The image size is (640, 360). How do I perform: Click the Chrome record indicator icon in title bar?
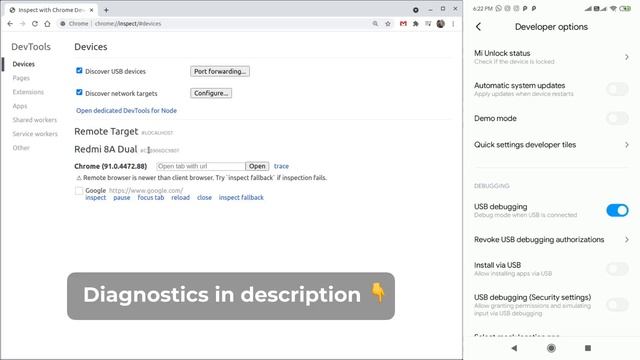416,10
